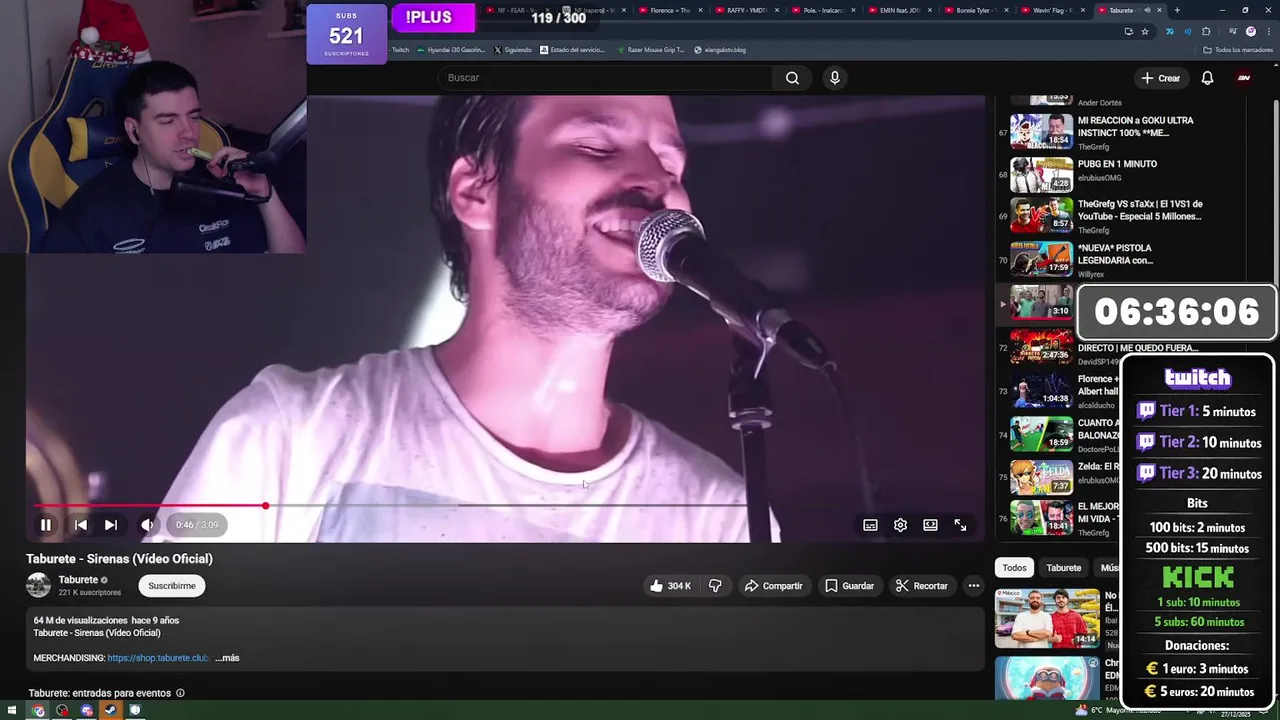Bookmark this page with star icon
The width and height of the screenshot is (1280, 720).
(1145, 31)
